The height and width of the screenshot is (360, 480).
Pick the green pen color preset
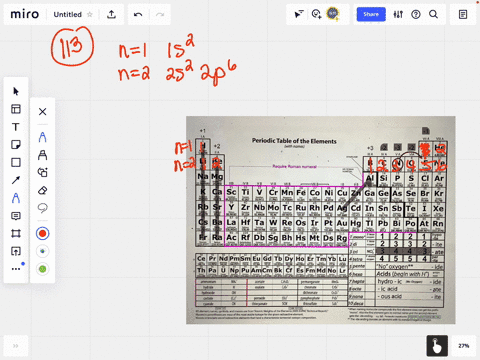tap(42, 269)
